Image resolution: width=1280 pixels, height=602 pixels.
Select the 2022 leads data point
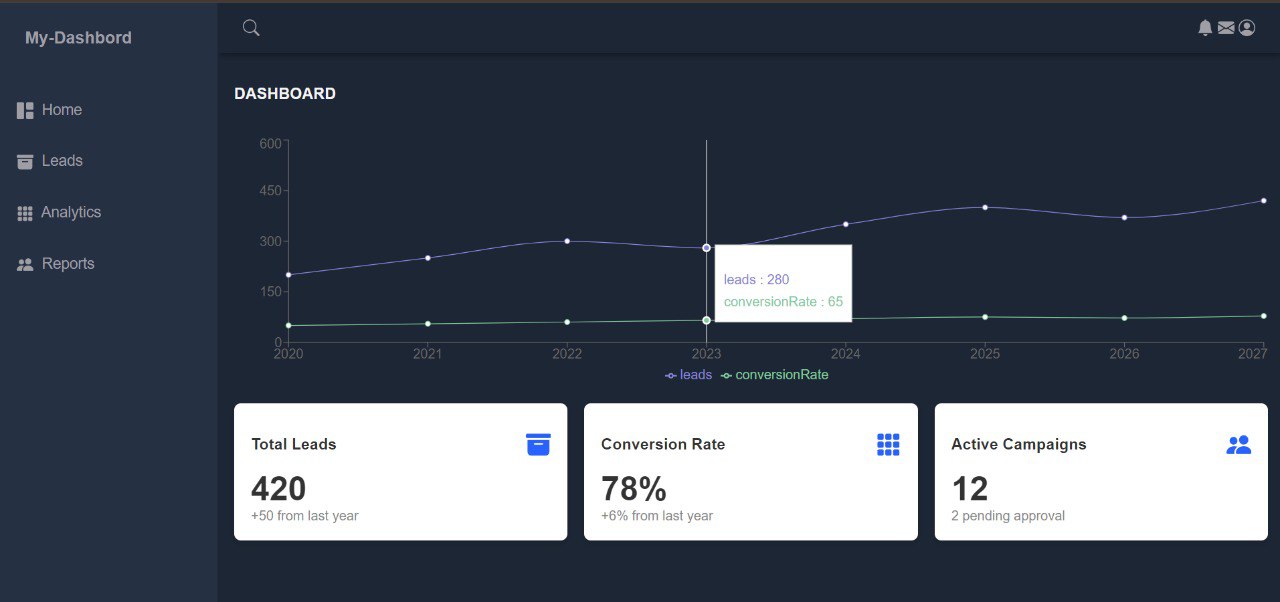pos(567,241)
